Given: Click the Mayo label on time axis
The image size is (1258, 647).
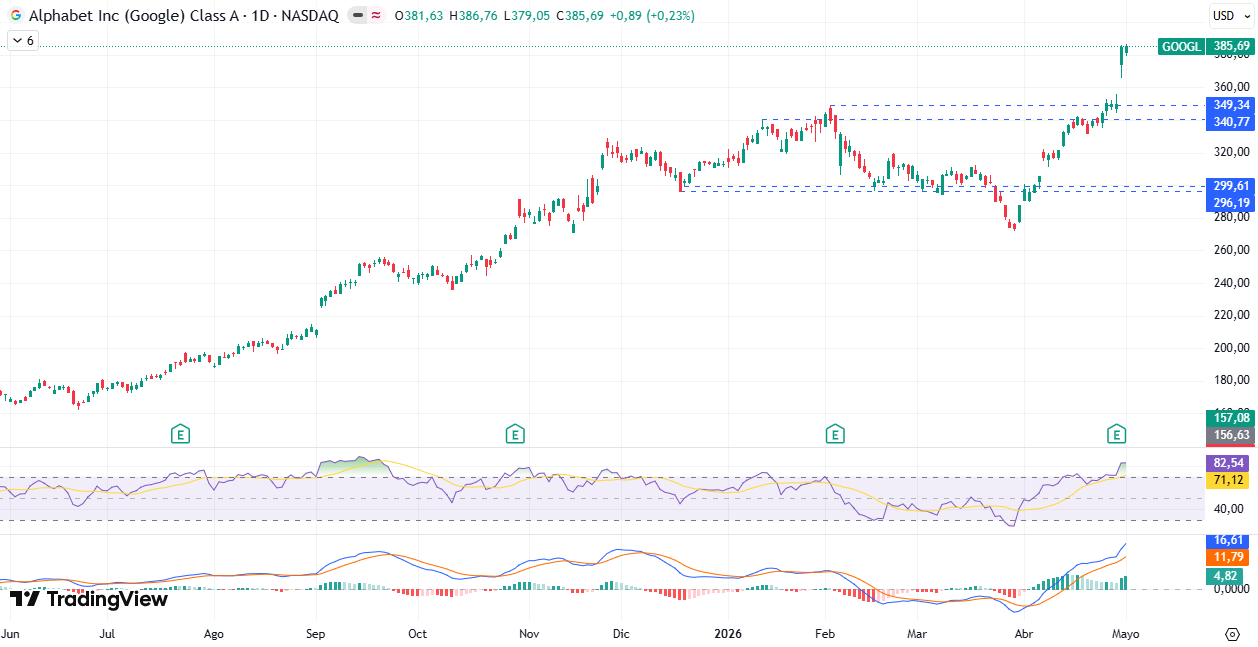Looking at the screenshot, I should tap(1126, 634).
